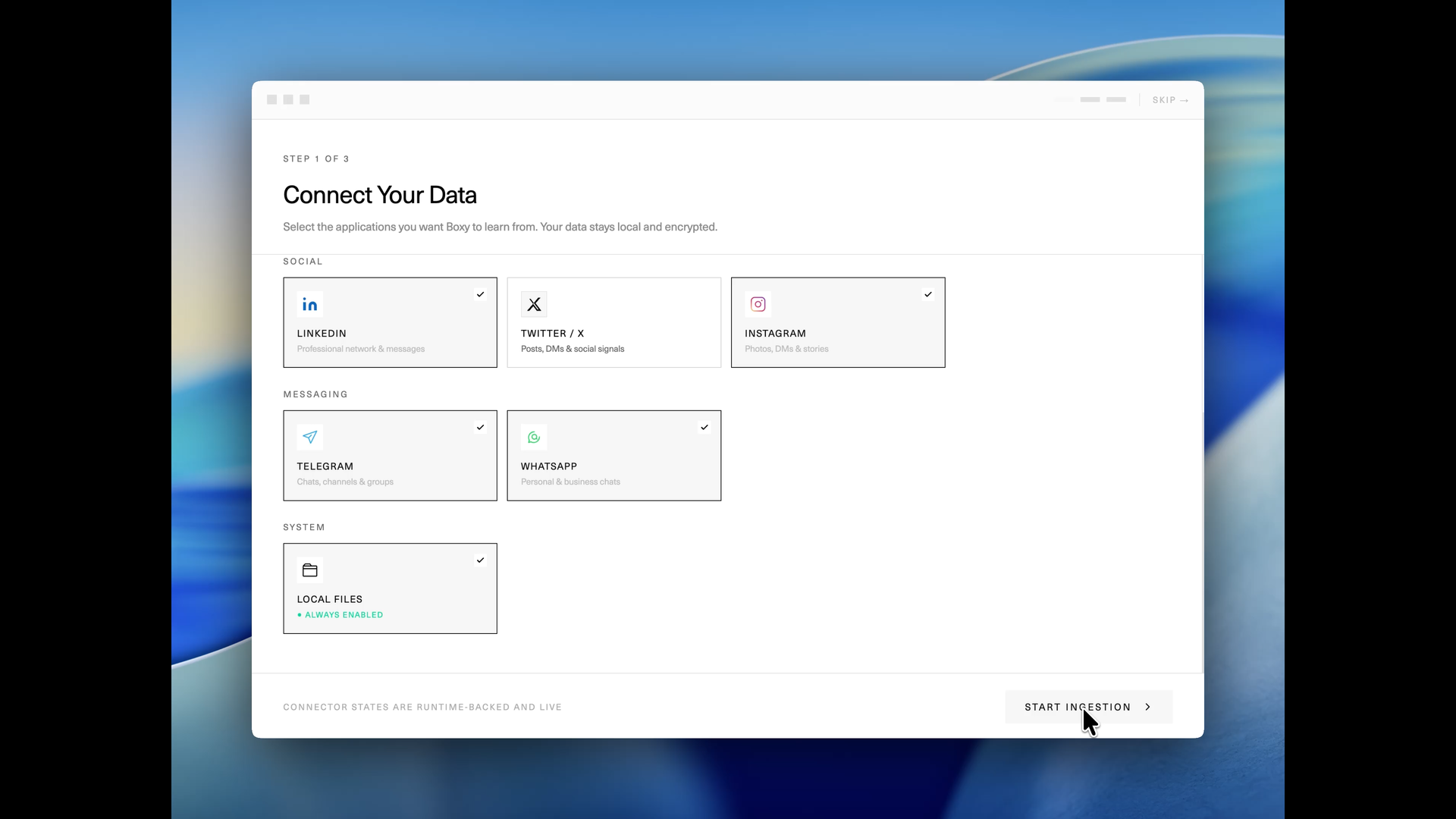Click the LinkedIn logo icon
This screenshot has height=819, width=1456.
click(309, 304)
